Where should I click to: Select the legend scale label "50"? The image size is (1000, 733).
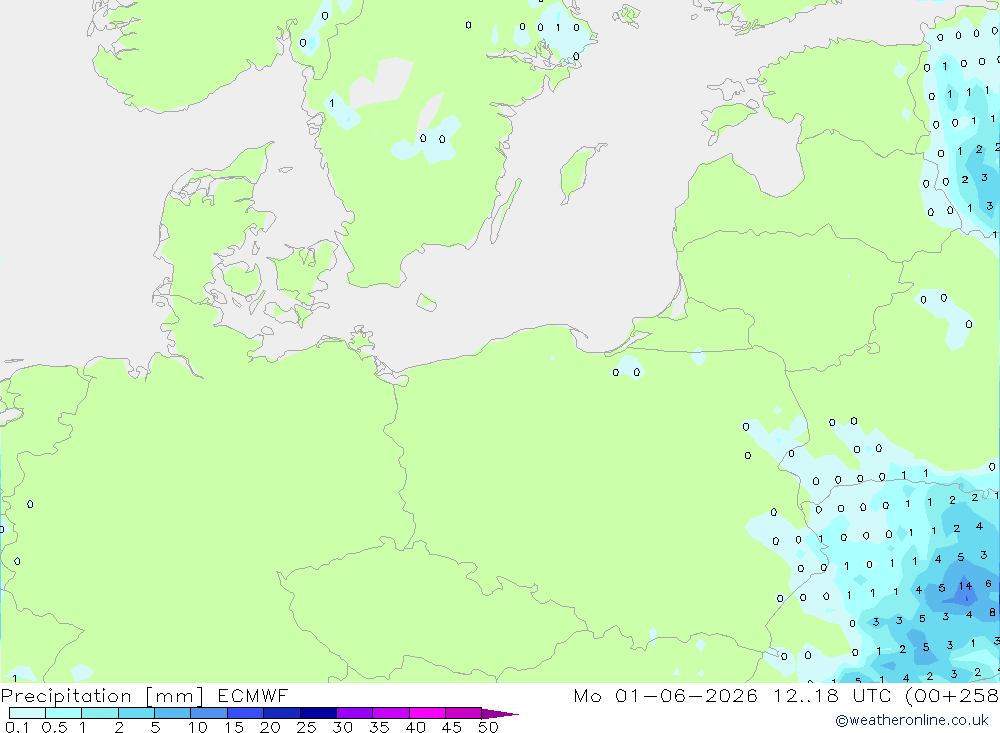click(x=489, y=727)
